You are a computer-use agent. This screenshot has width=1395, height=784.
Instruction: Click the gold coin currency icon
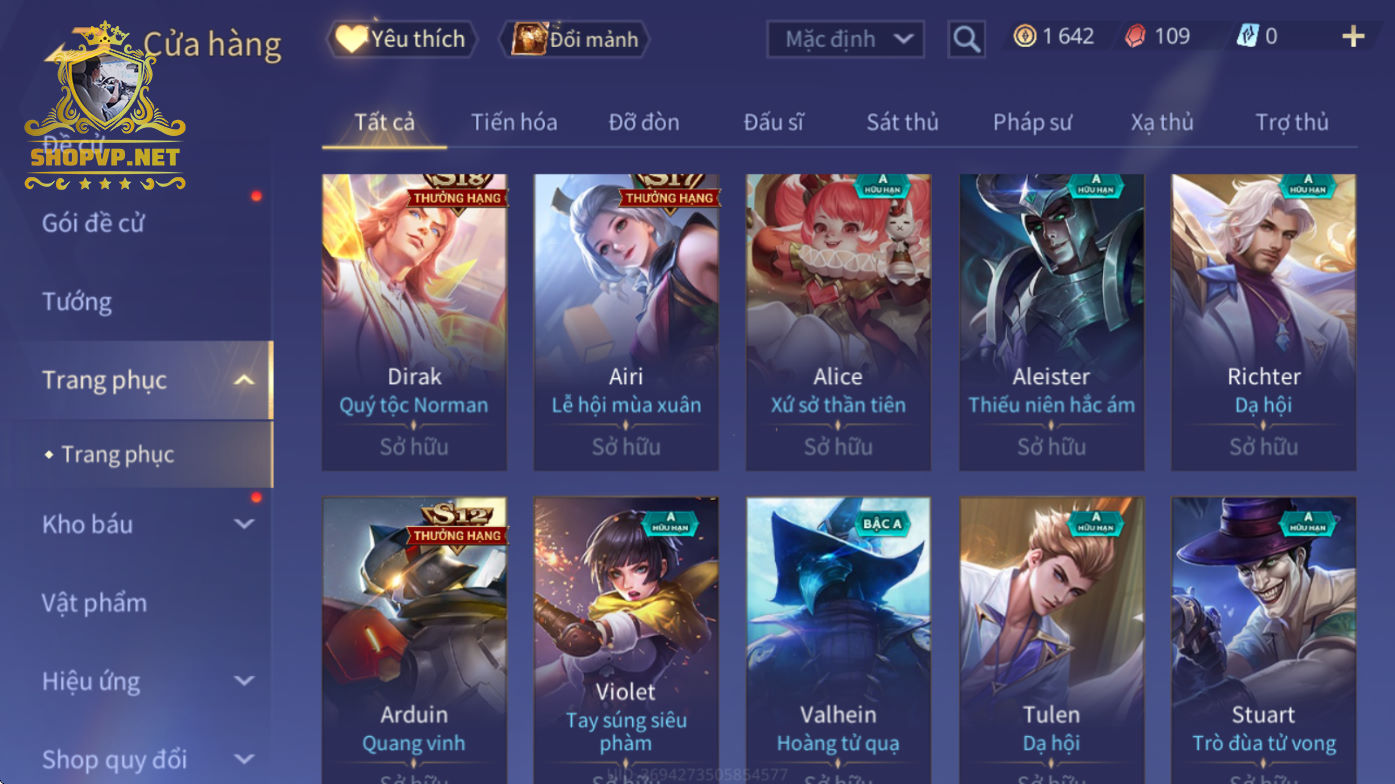point(1024,37)
